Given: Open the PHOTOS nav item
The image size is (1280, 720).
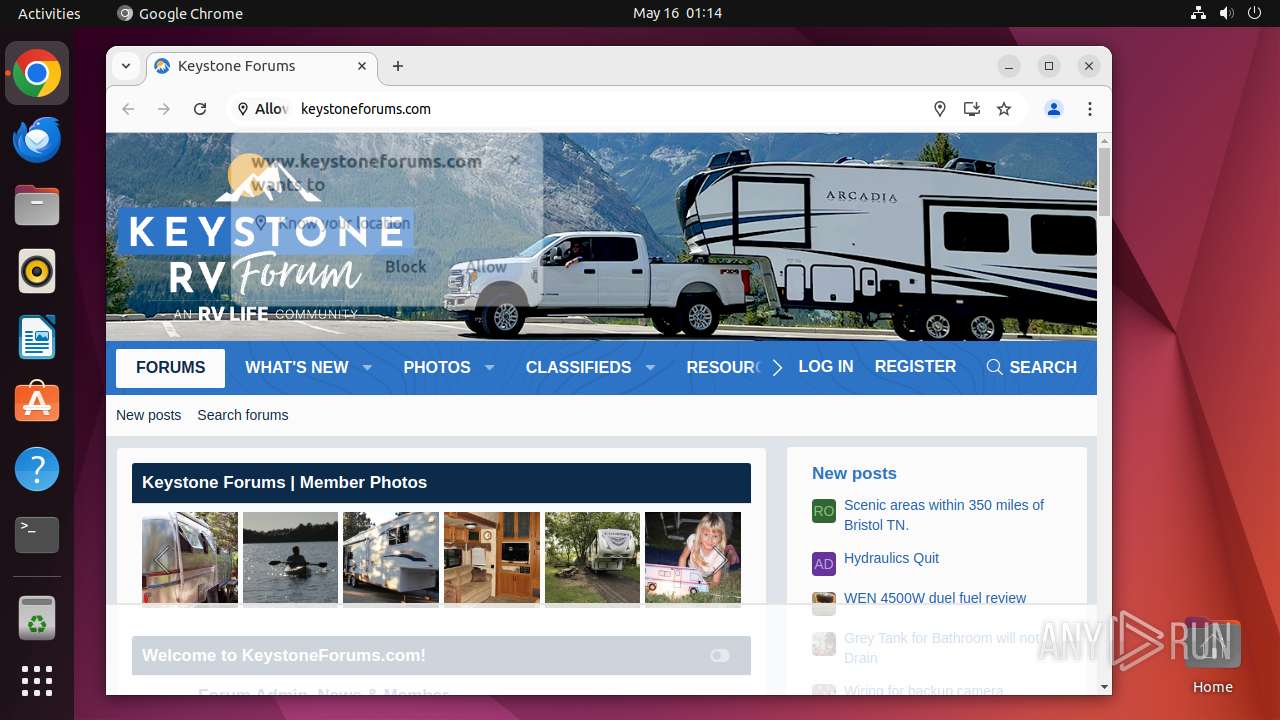Looking at the screenshot, I should pyautogui.click(x=437, y=368).
